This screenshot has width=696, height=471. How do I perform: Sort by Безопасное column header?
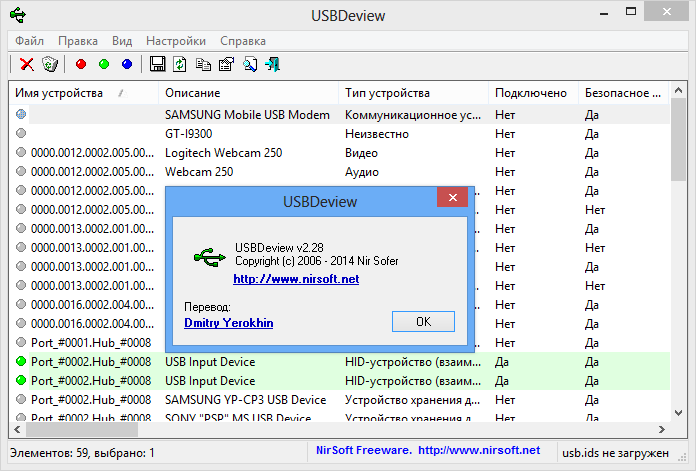624,93
